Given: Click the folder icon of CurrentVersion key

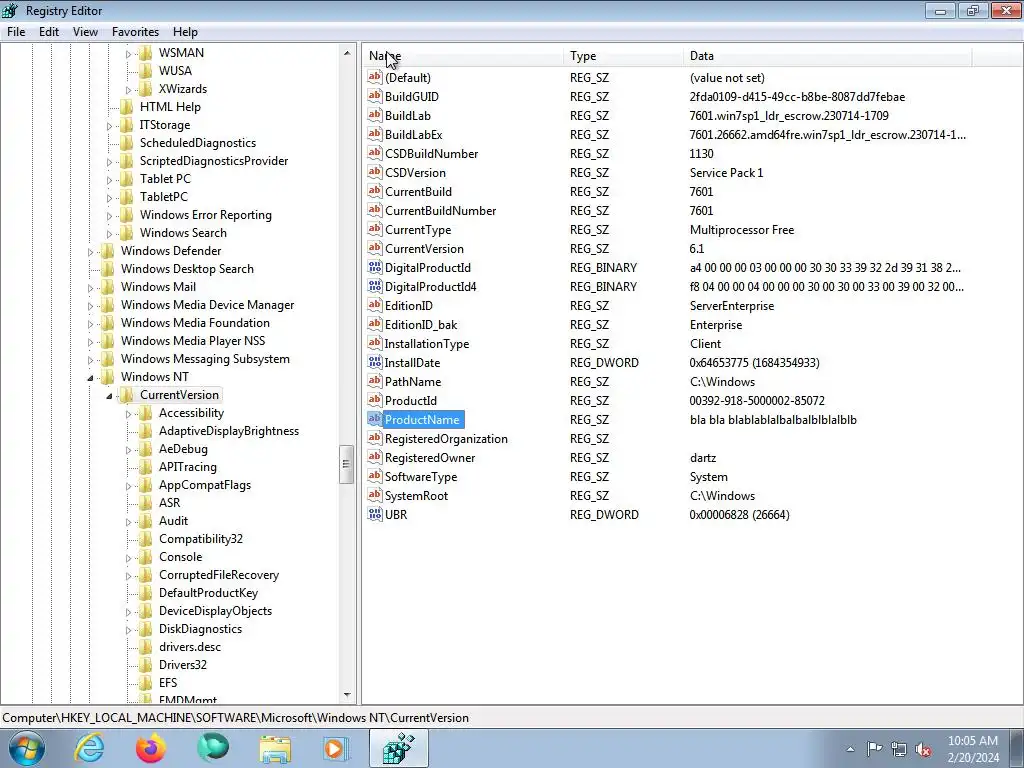Looking at the screenshot, I should 127,394.
